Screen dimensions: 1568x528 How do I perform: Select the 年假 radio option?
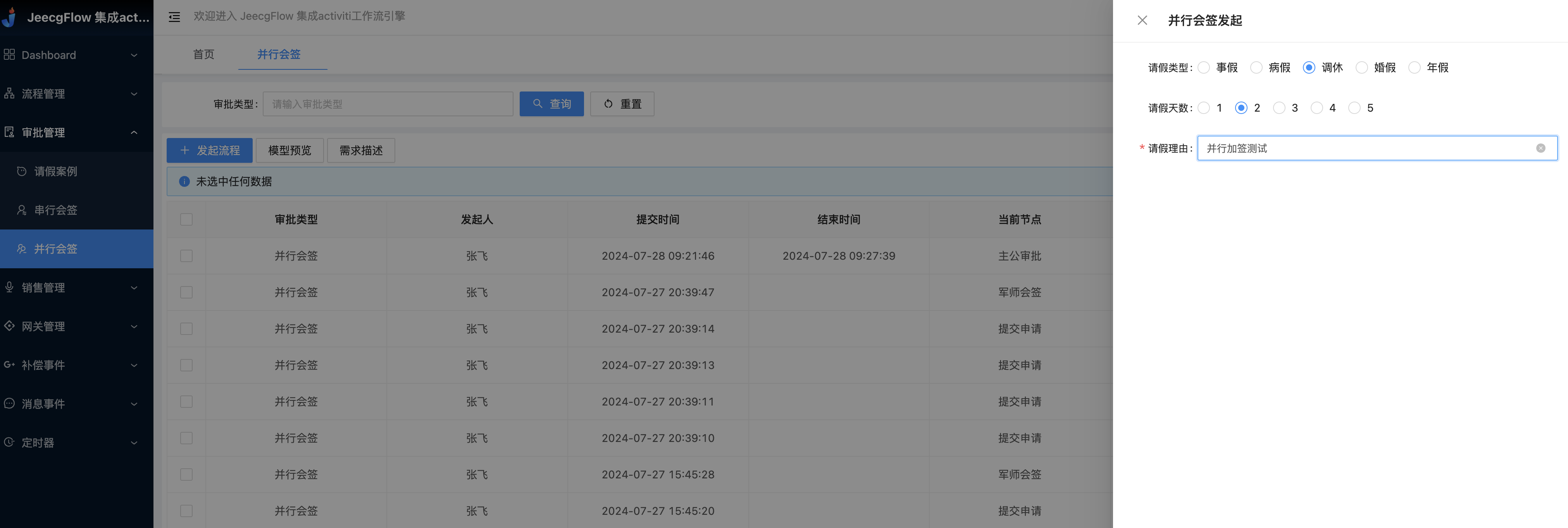click(1414, 67)
